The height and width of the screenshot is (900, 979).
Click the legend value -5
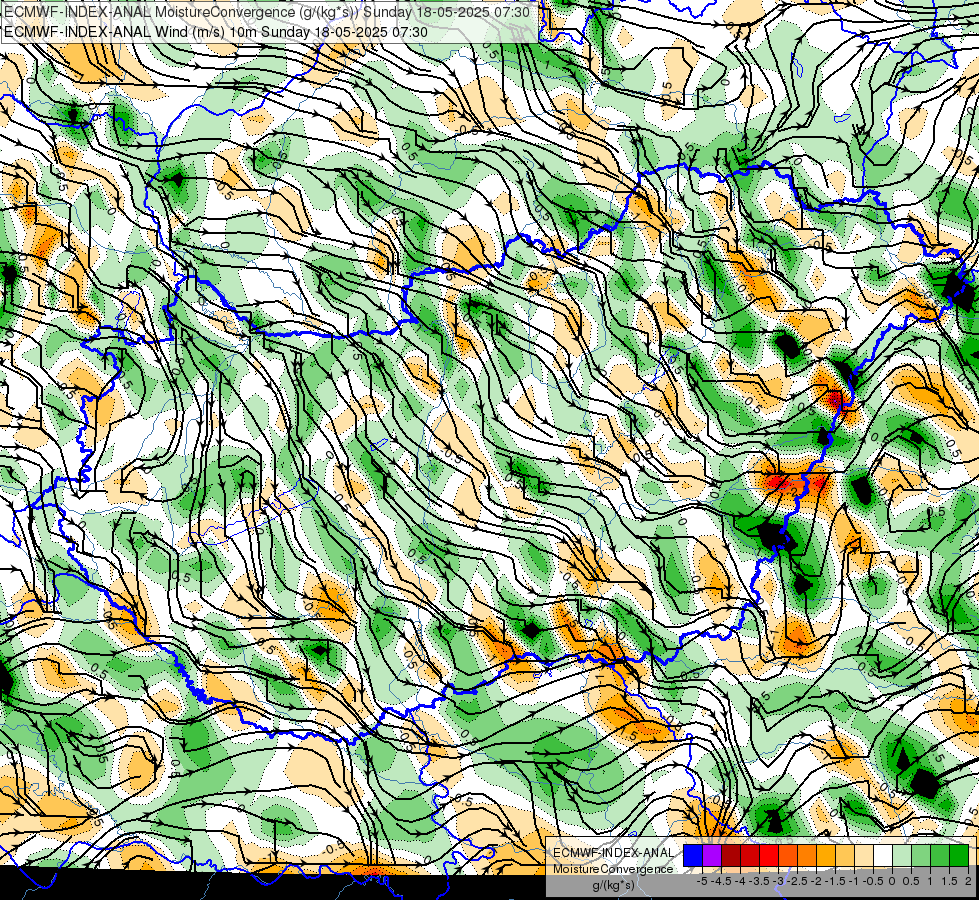pos(702,881)
